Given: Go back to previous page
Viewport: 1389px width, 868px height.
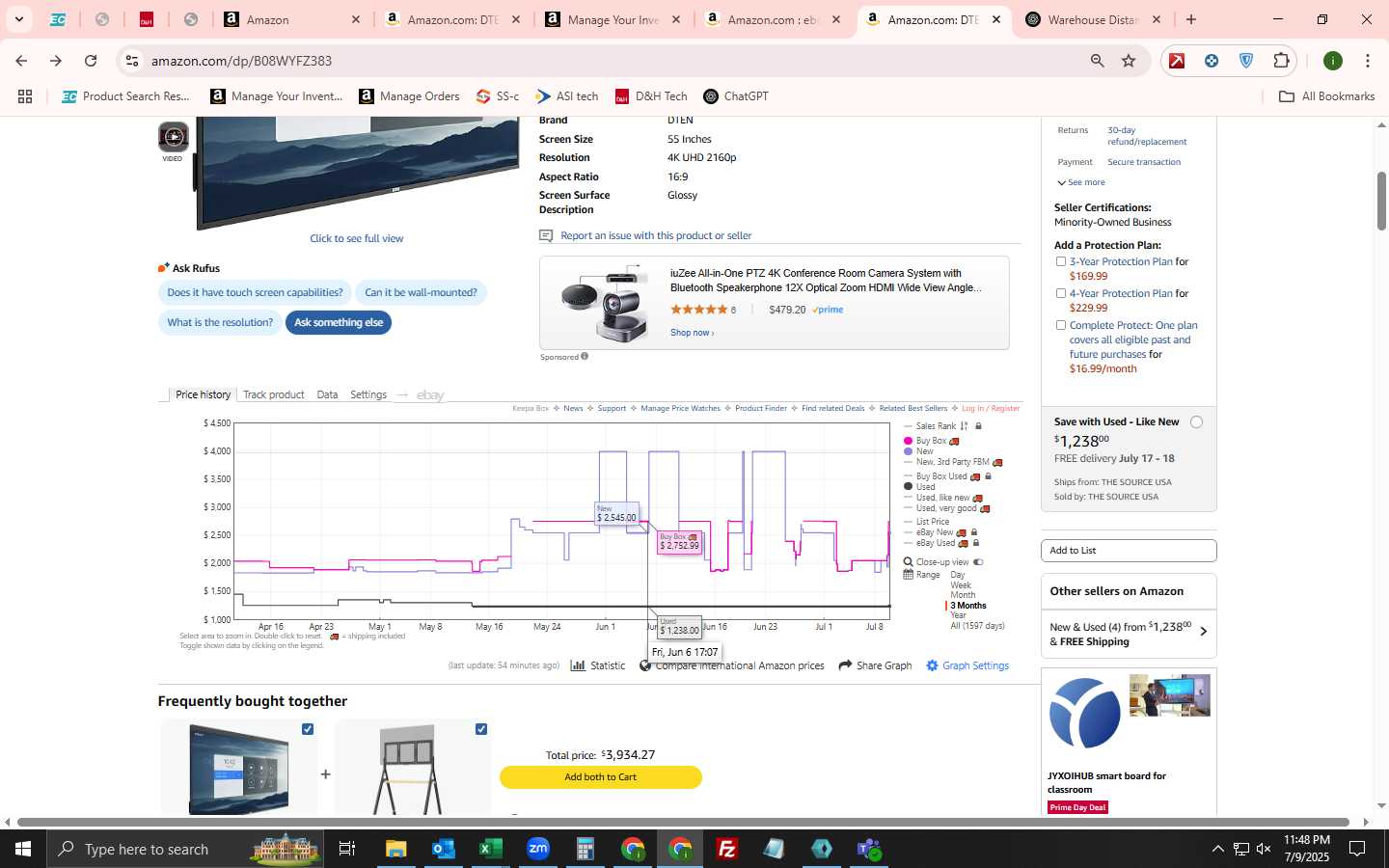Looking at the screenshot, I should coord(21,61).
